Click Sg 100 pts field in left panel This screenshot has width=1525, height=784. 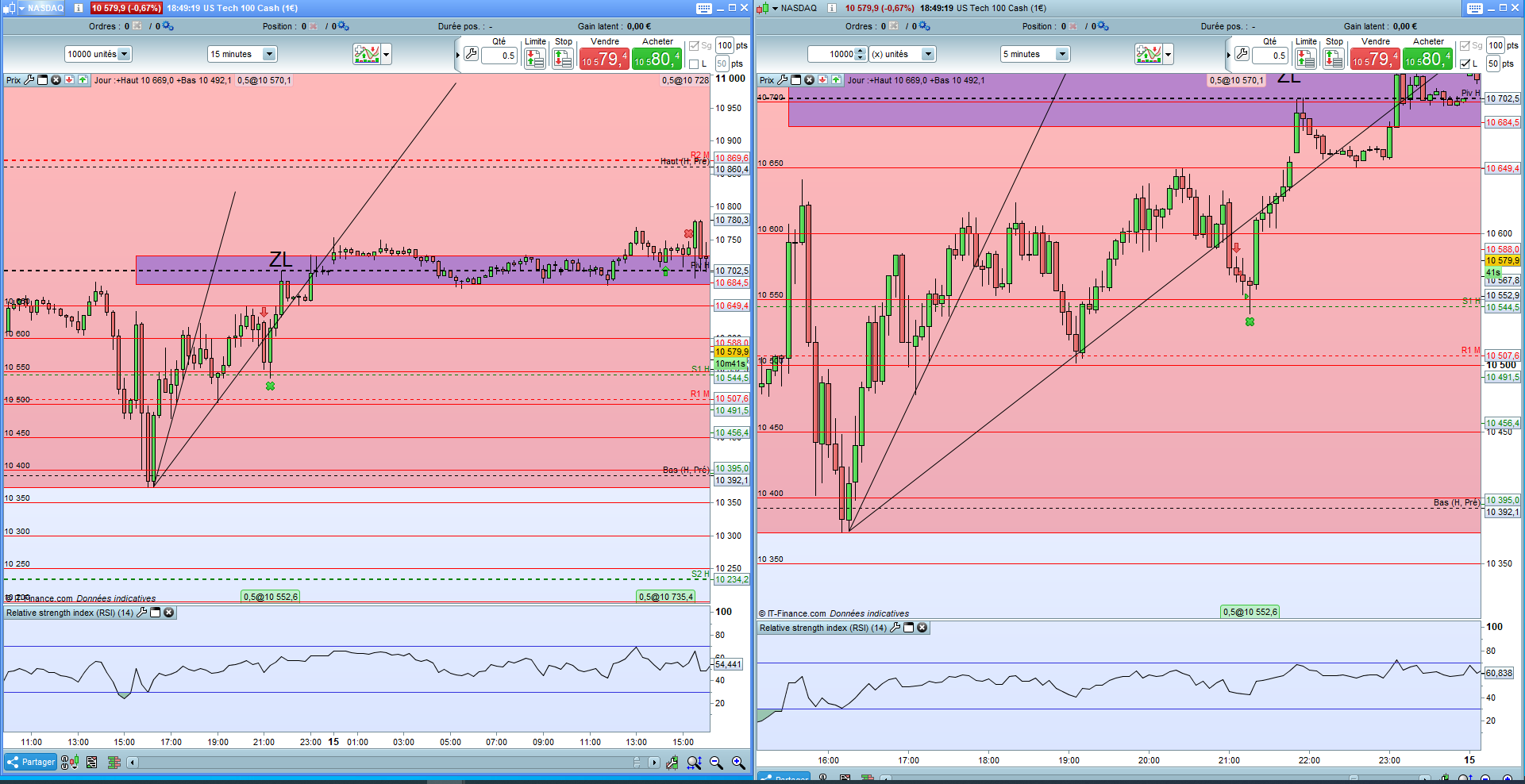coord(724,46)
